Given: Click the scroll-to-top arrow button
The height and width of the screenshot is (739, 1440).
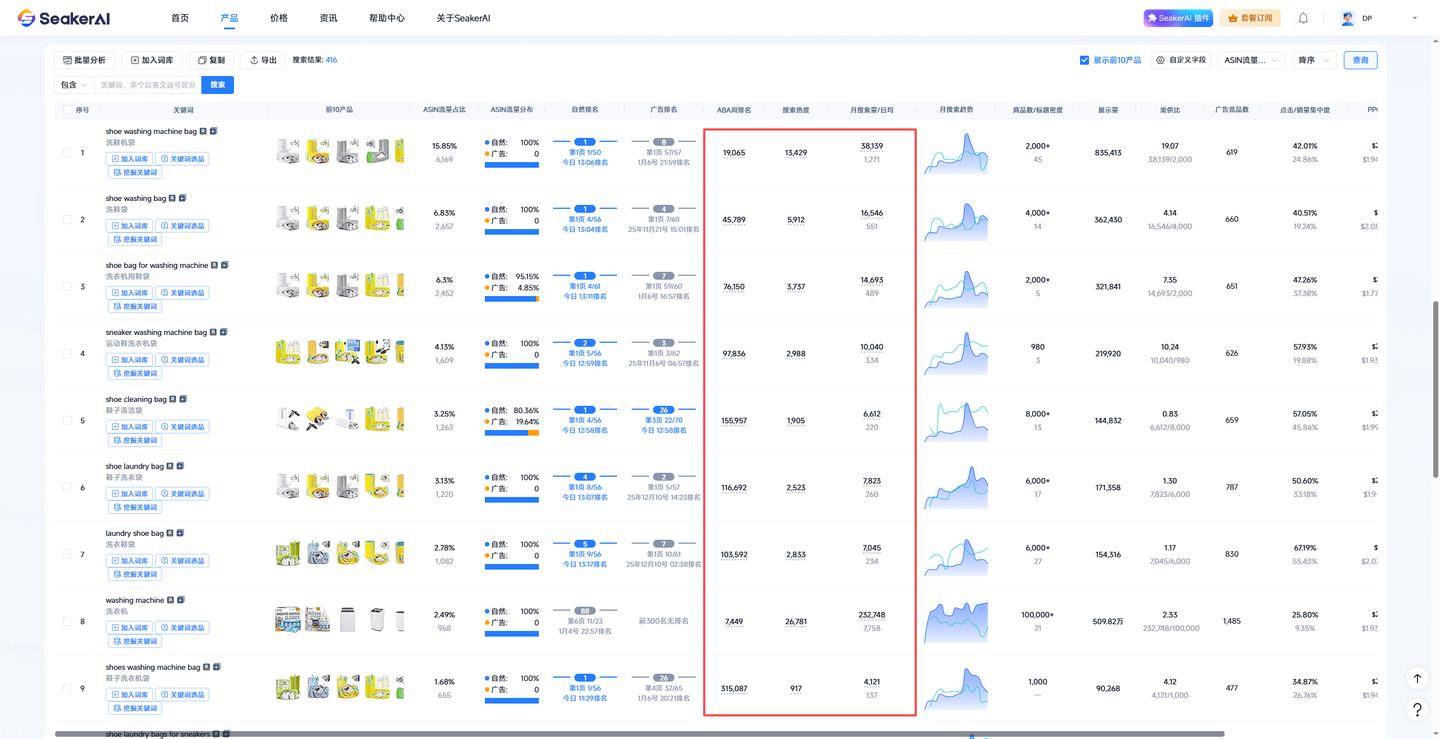Looking at the screenshot, I should click(1417, 678).
